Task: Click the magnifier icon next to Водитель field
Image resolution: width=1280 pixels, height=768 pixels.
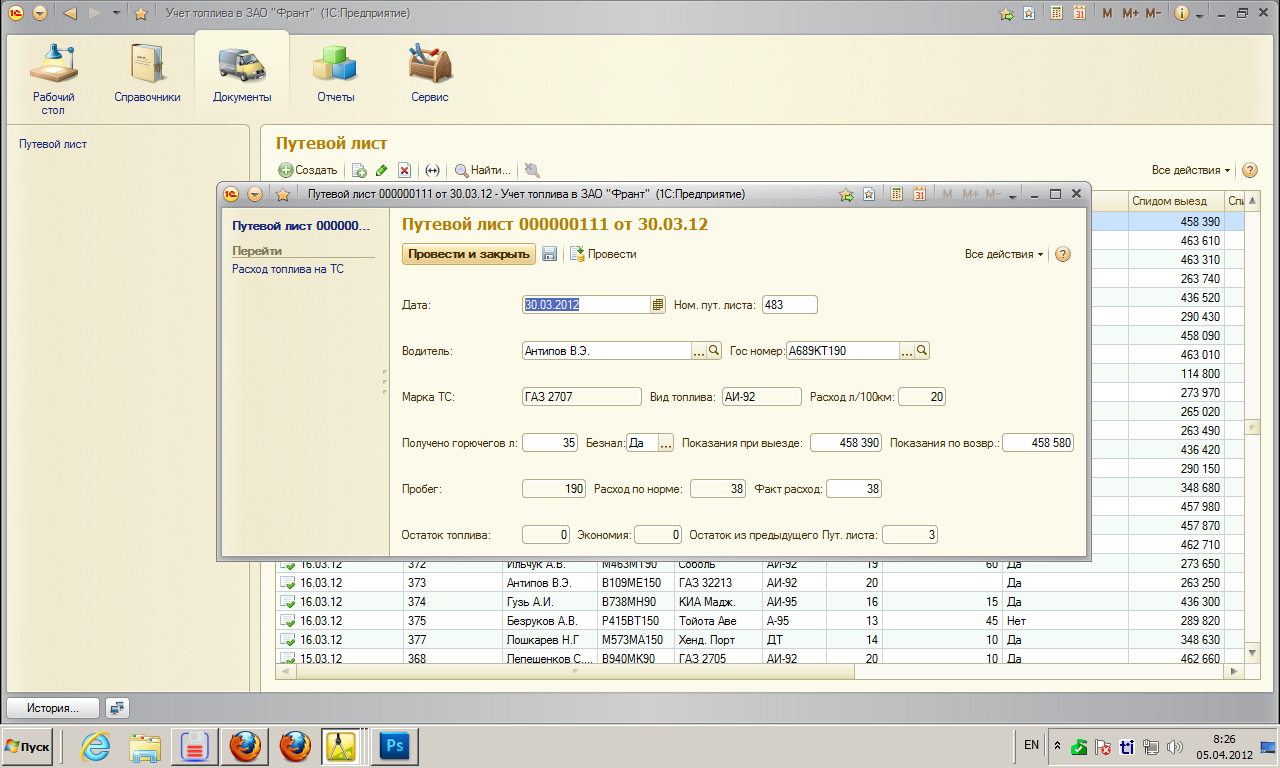Action: pos(714,351)
